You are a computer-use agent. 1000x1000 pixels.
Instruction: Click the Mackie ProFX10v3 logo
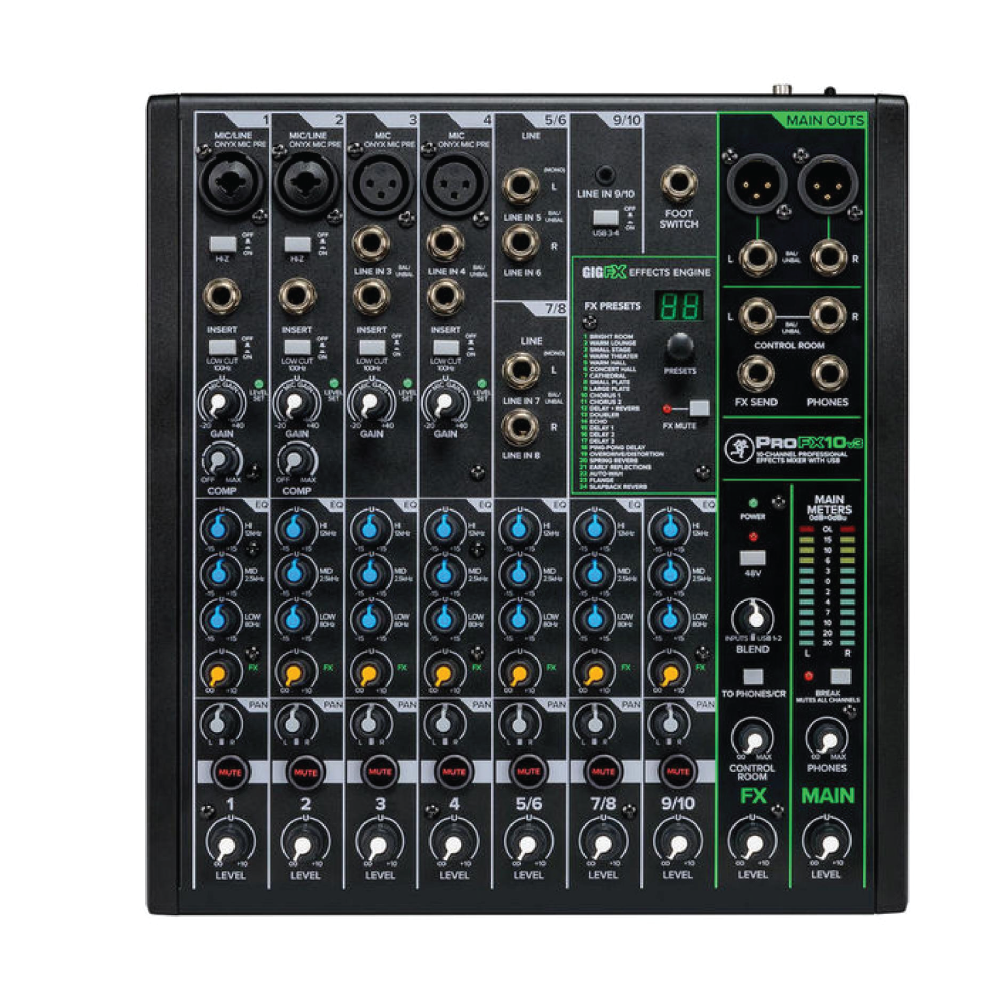(793, 449)
